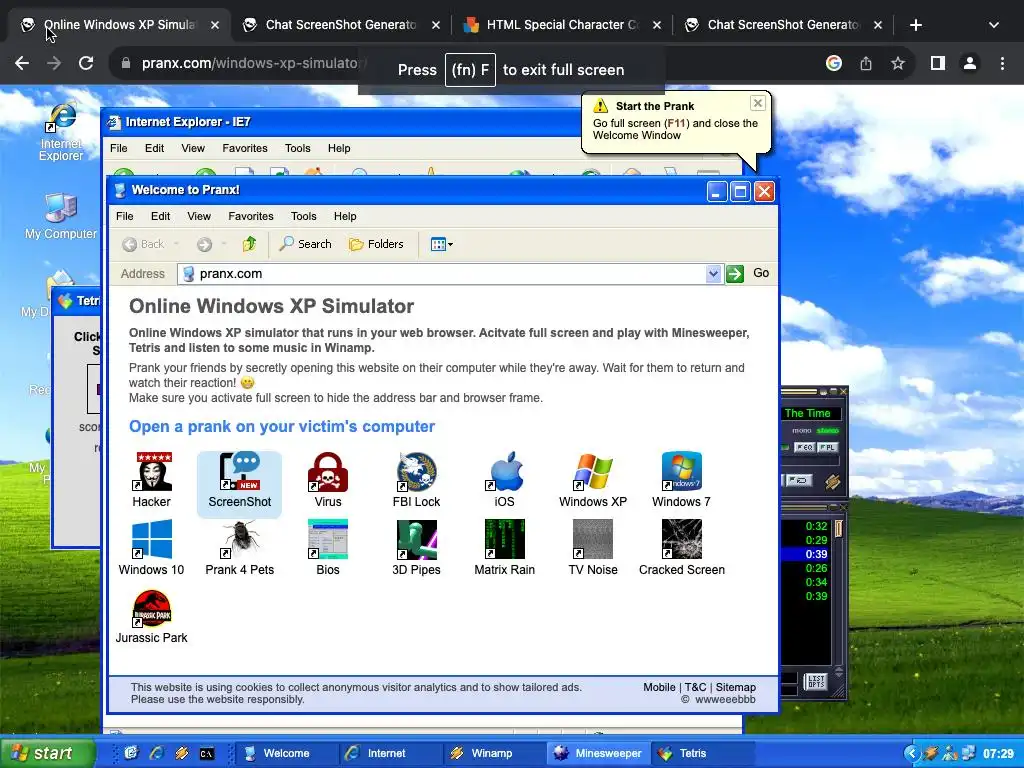Toggle the Winamp PL playlist button

[827, 447]
